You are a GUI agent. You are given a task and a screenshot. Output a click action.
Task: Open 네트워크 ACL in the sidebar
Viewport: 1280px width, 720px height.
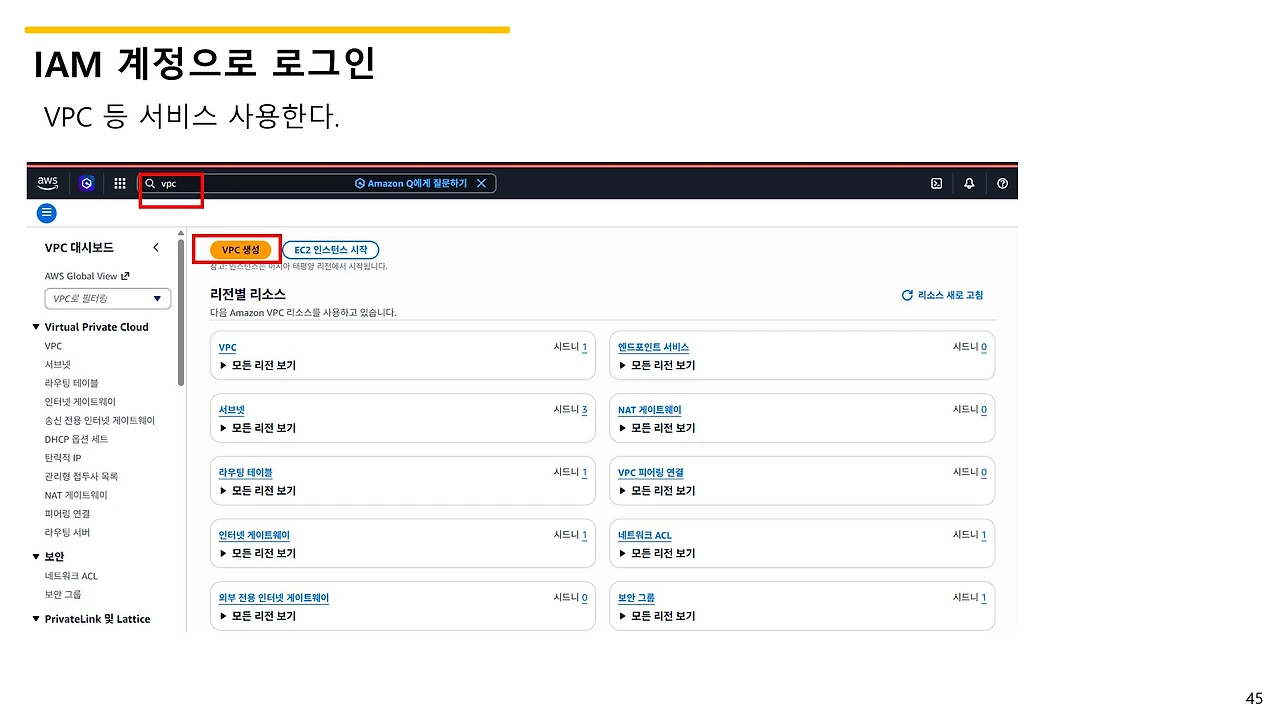tap(71, 576)
